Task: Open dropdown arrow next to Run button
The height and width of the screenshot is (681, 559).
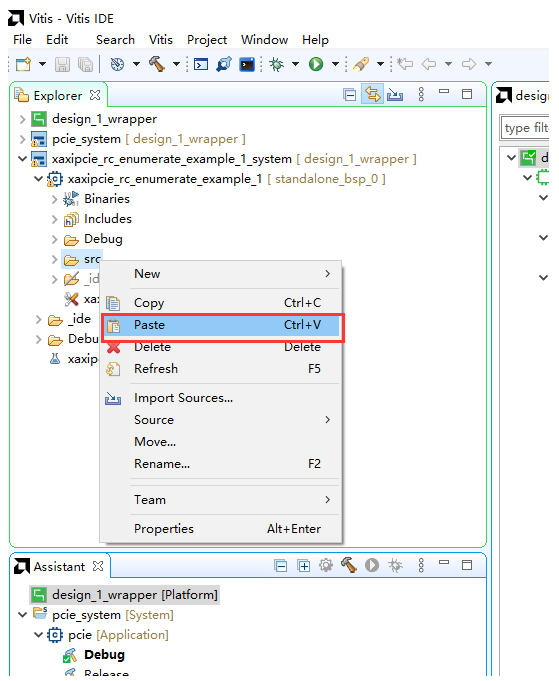Action: pos(335,64)
